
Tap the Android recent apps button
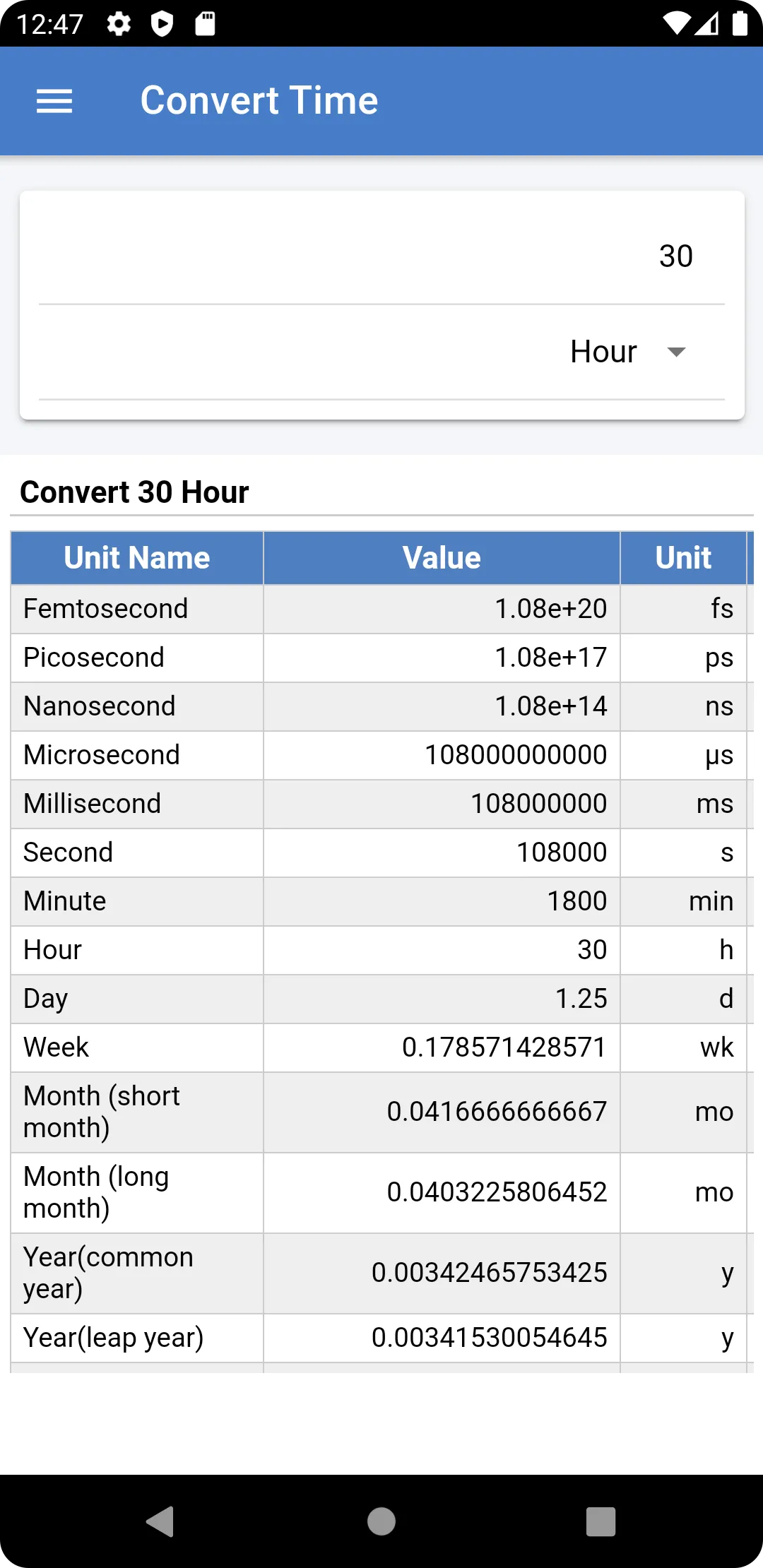(601, 1521)
